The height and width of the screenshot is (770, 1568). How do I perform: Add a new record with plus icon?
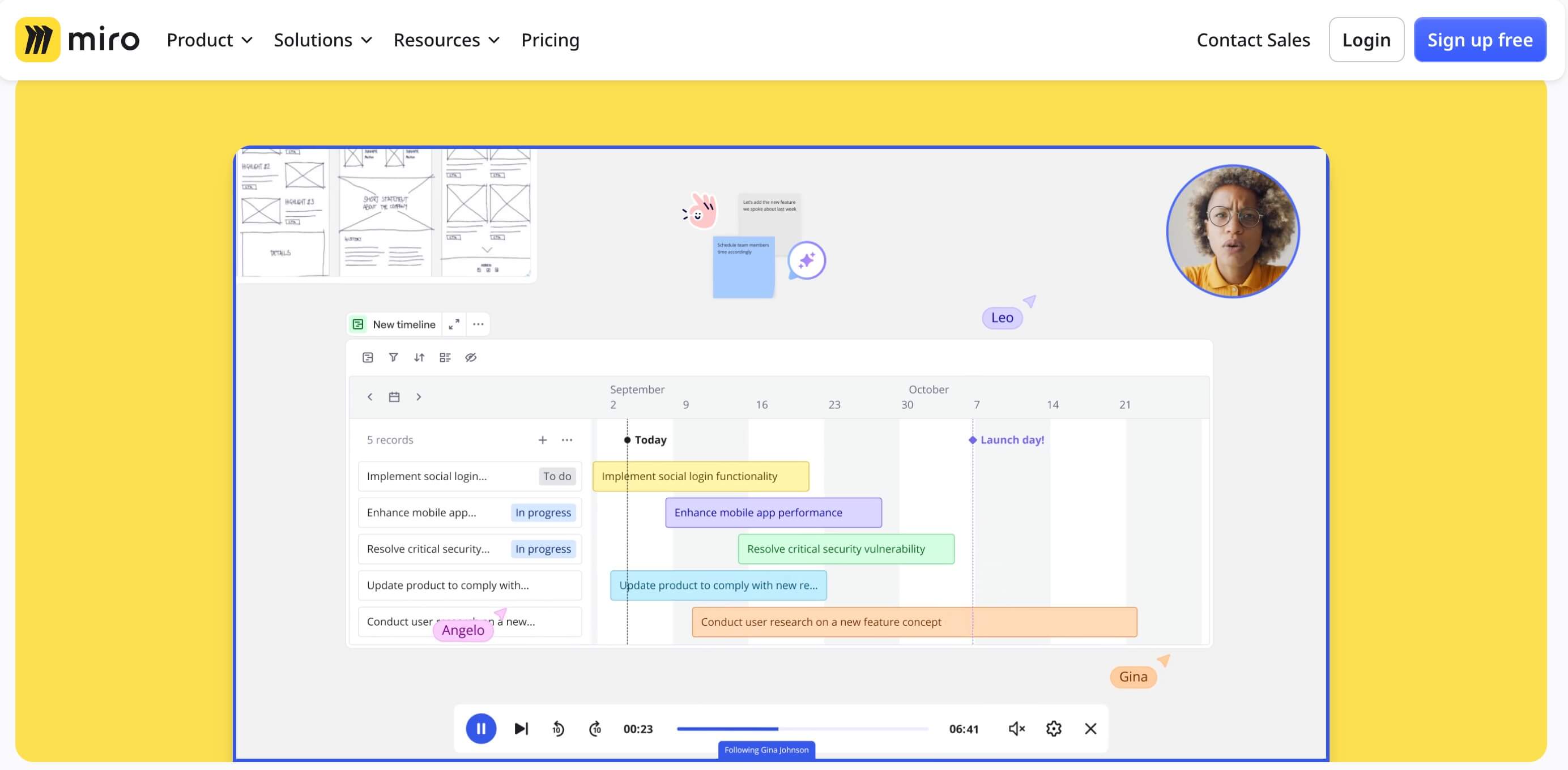point(542,440)
